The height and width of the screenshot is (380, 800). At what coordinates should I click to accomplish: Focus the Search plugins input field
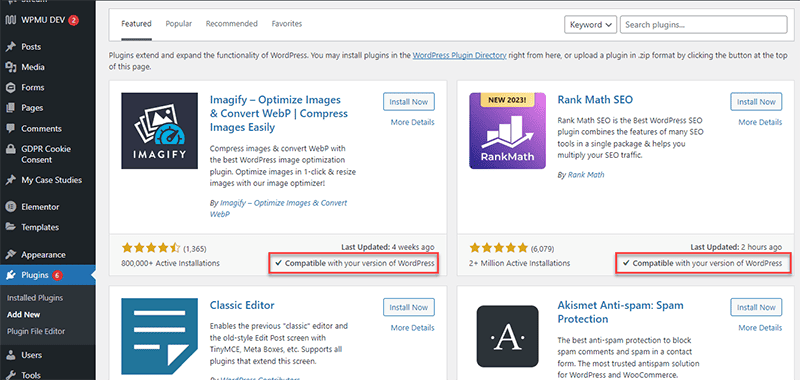coord(704,24)
